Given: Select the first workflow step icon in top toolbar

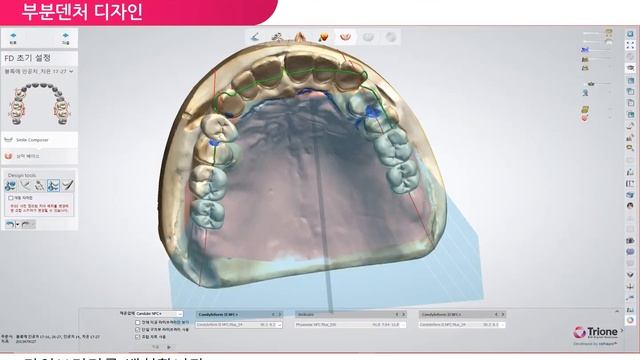Looking at the screenshot, I should [255, 37].
